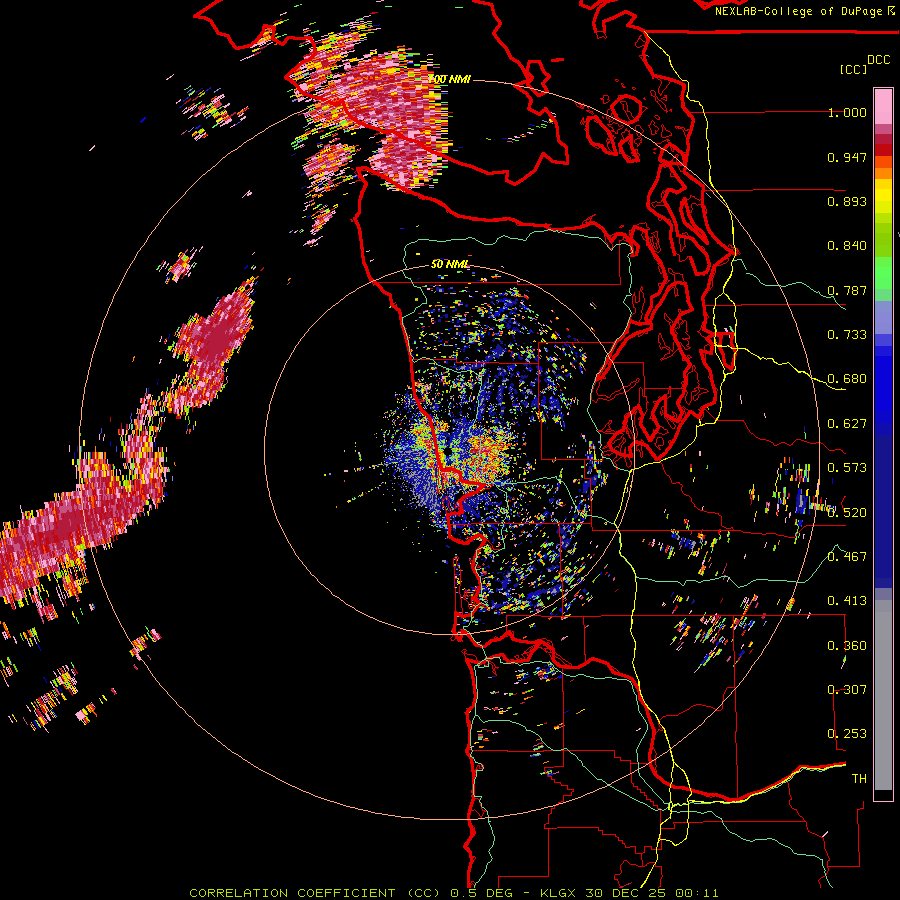Click the 0.573 scale value

pyautogui.click(x=847, y=468)
